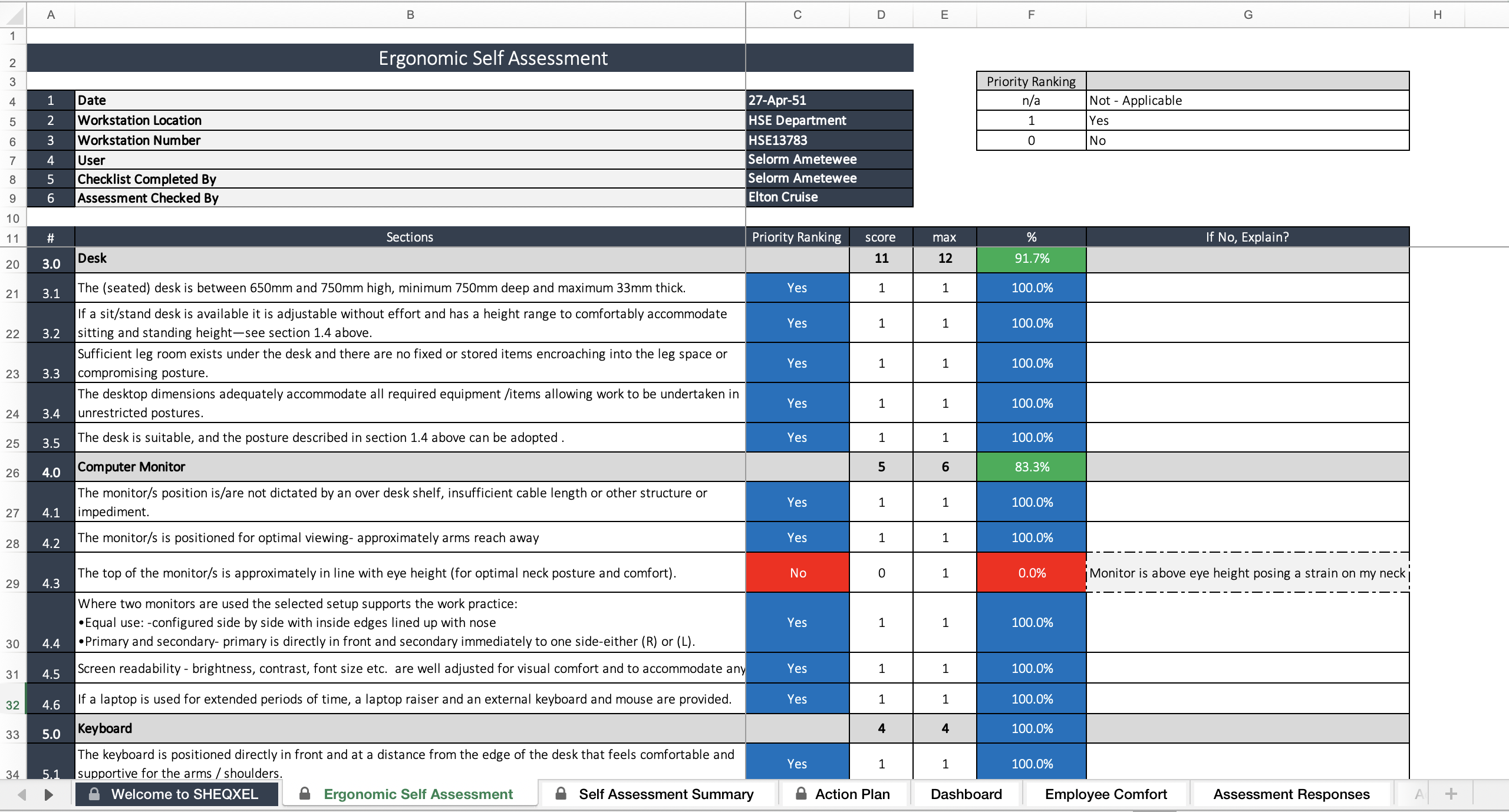Select column A header
Viewport: 1509px width, 812px height.
[51, 15]
